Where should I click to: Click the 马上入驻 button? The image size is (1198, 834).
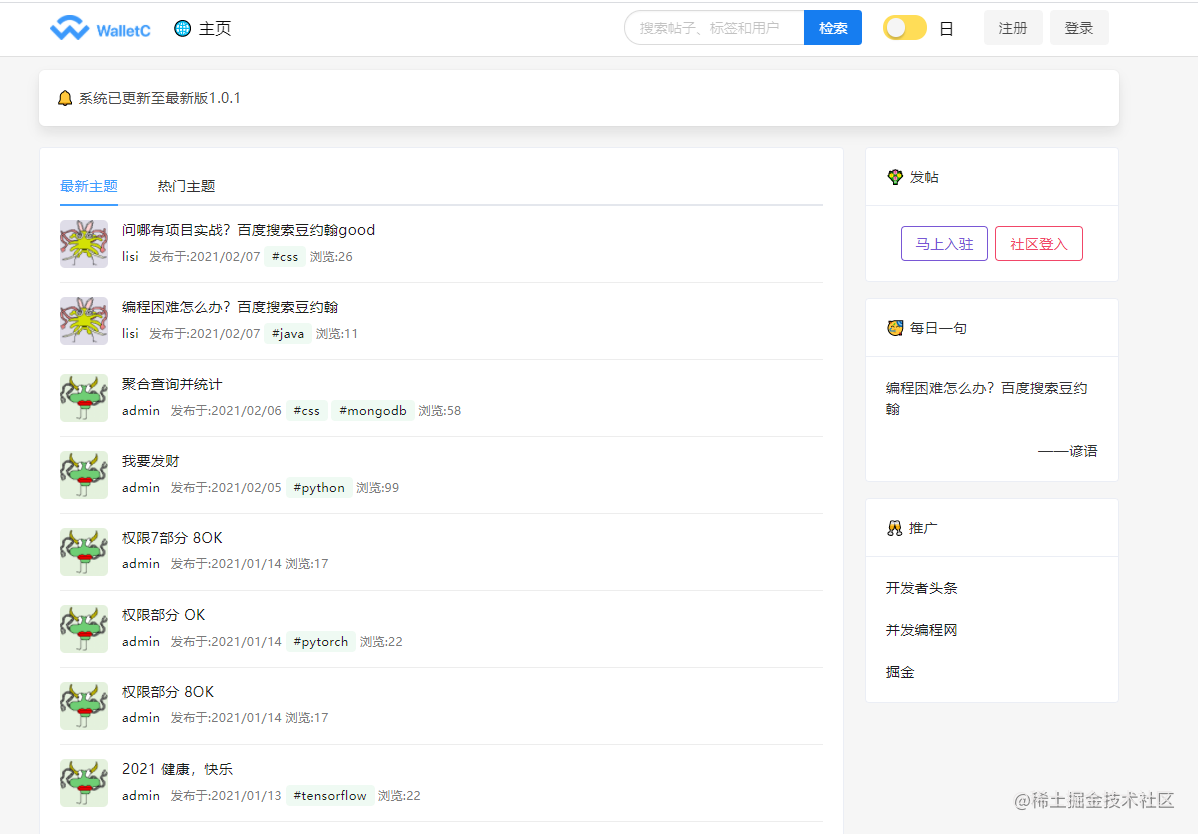coord(944,243)
